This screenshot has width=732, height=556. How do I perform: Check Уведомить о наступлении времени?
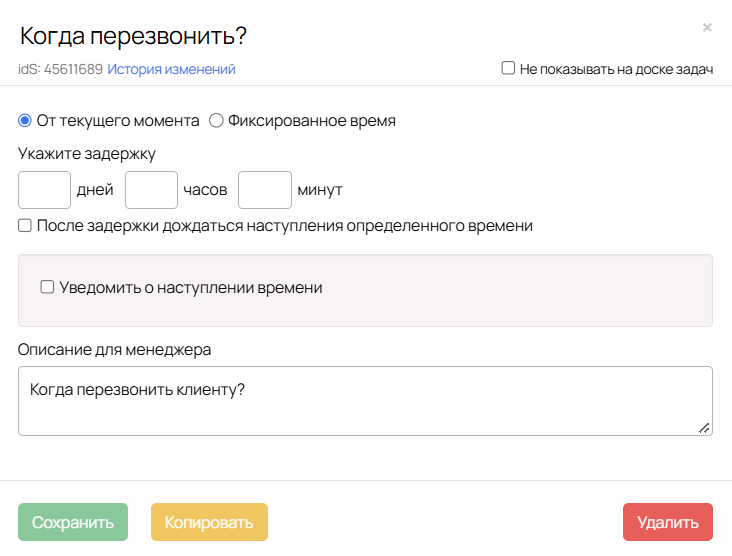point(47,287)
